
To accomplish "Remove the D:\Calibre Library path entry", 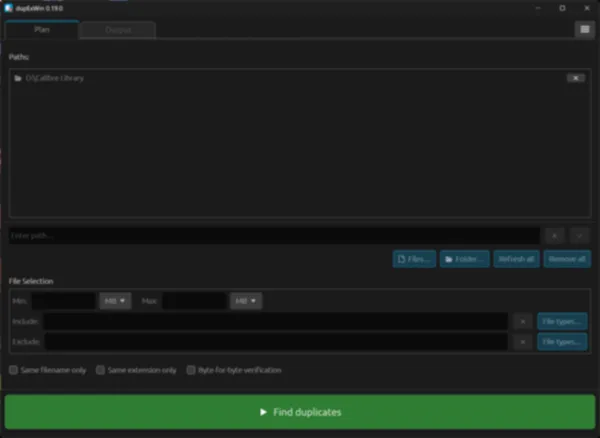I will click(x=576, y=78).
